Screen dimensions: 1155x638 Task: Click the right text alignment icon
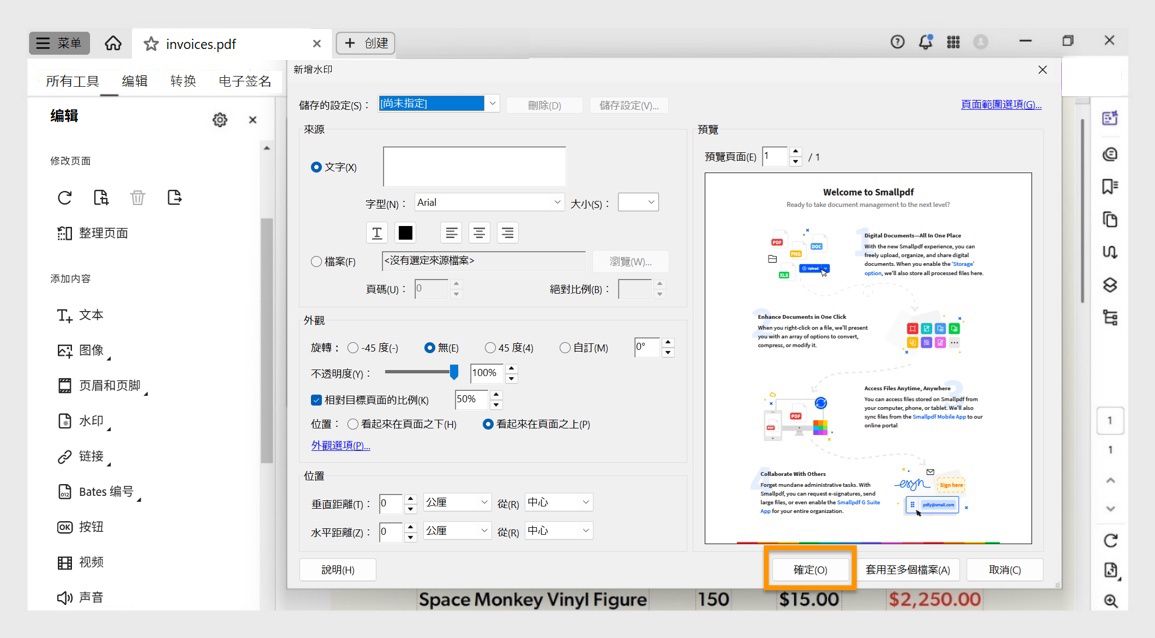point(508,232)
